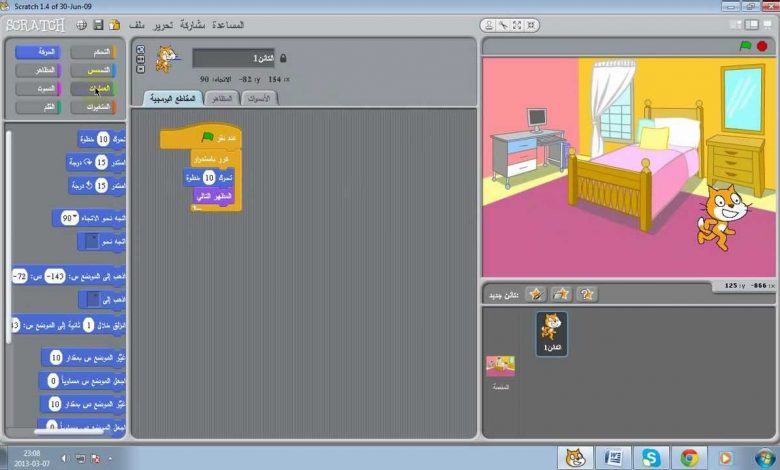Set rotation style to don't rotate
The width and height of the screenshot is (780, 470).
(x=140, y=69)
